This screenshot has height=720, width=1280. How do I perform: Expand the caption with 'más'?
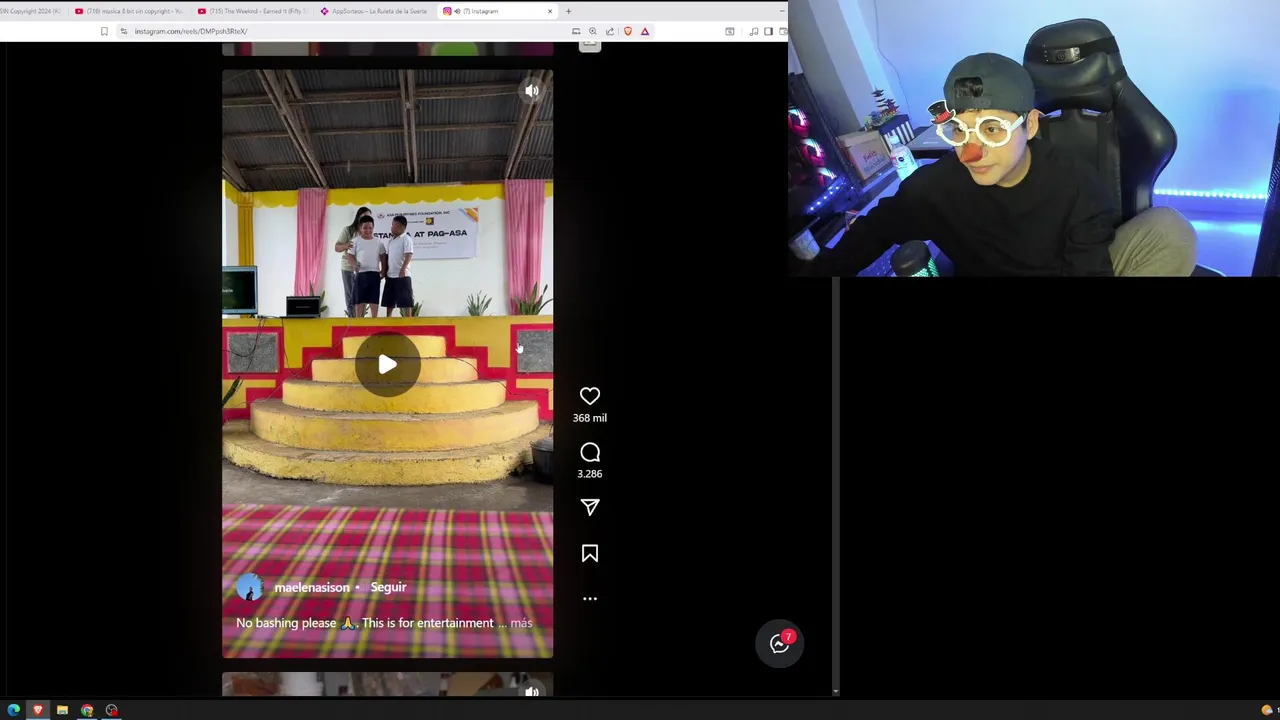(x=521, y=623)
